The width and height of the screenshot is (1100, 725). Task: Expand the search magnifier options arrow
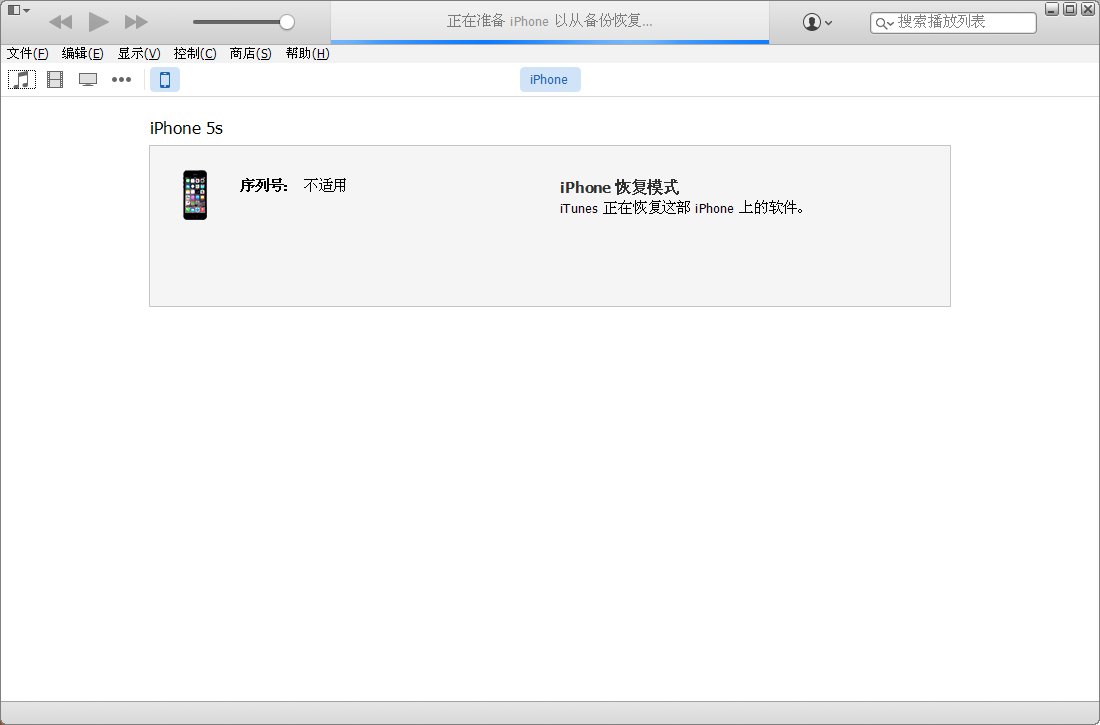(x=884, y=23)
